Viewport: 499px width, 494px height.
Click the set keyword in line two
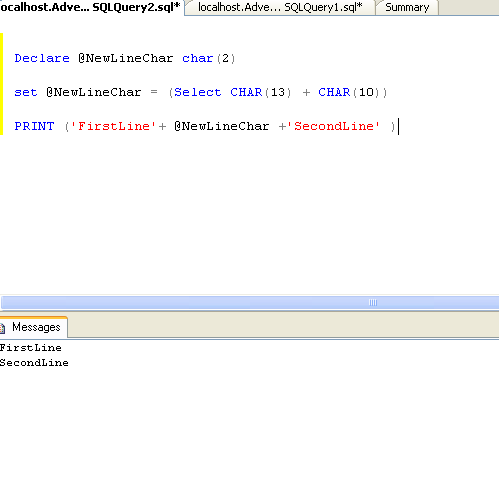pos(26,92)
